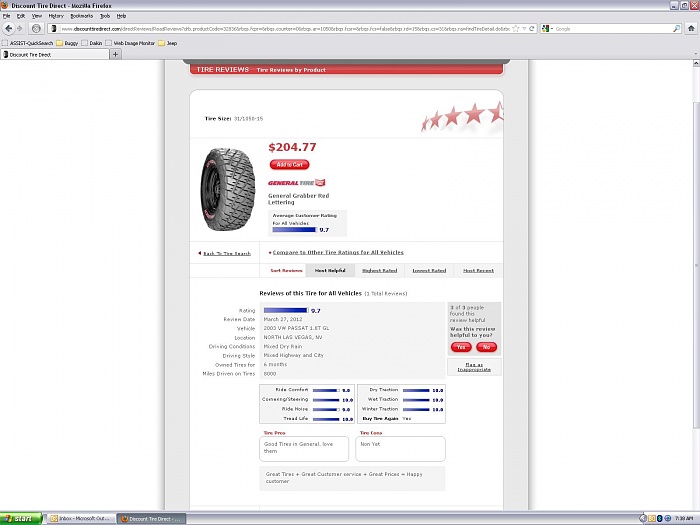This screenshot has width=700, height=525.
Task: Sort reviews by Most Helpful
Action: coord(330,271)
